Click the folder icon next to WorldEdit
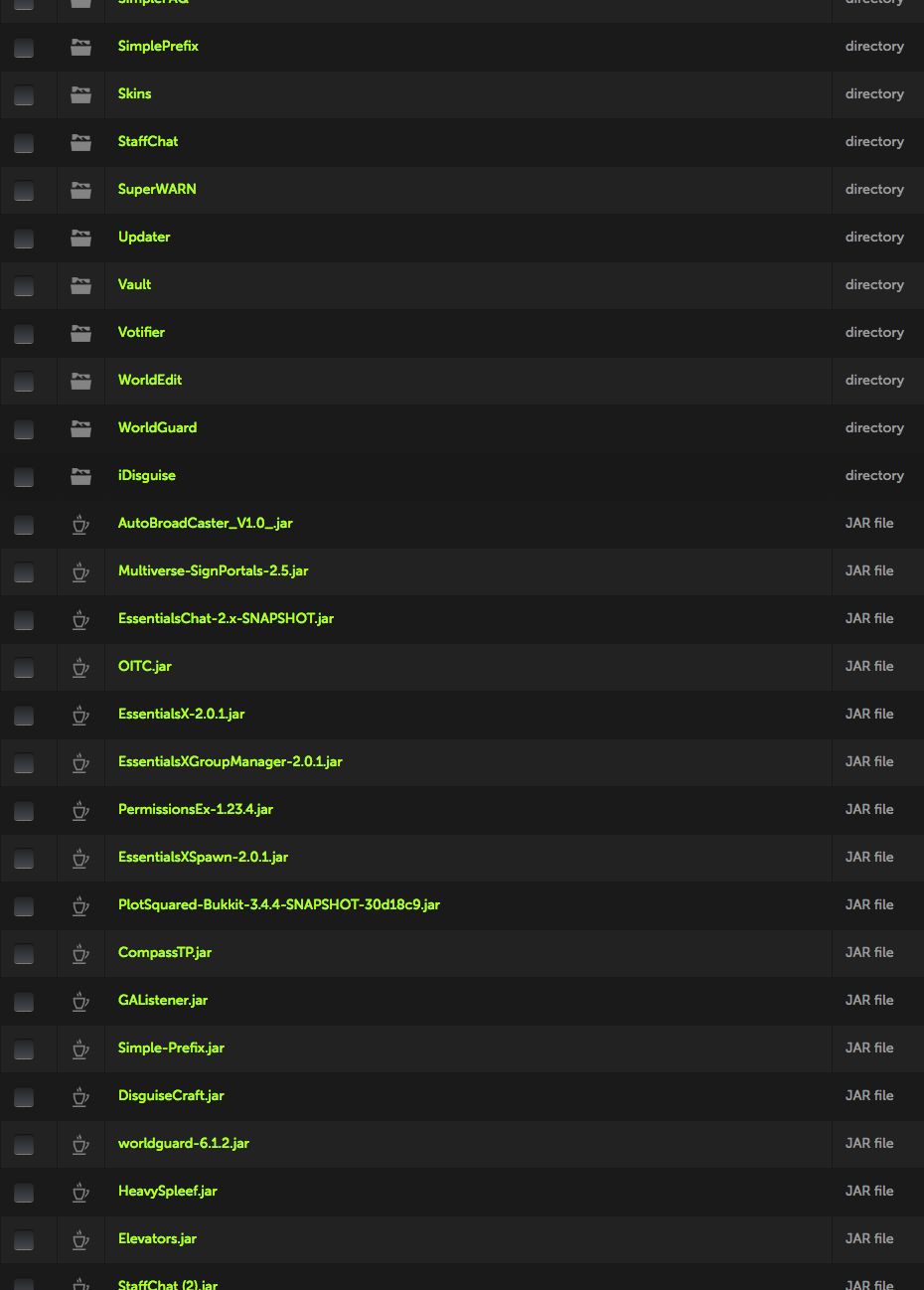Screen dimensions: 924x1290 point(80,381)
